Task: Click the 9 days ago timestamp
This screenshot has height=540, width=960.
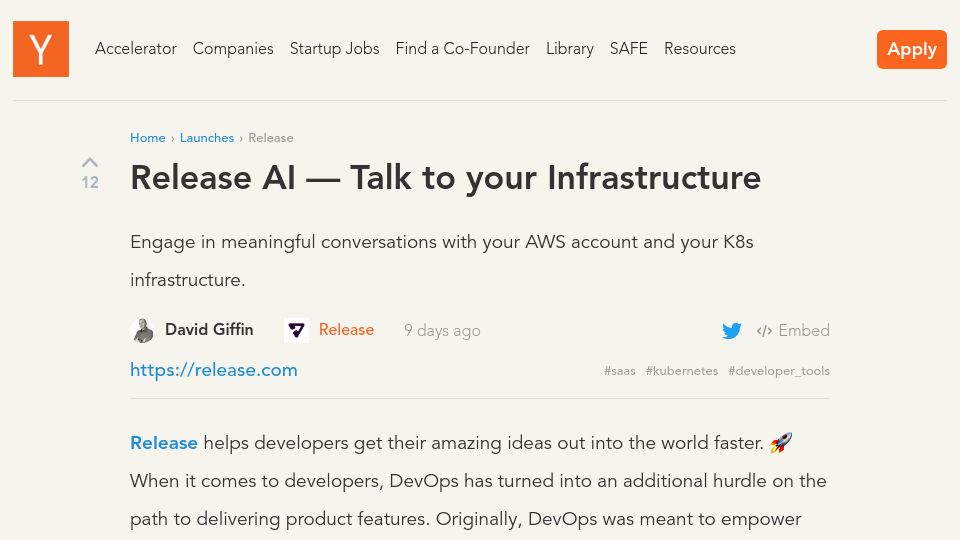Action: pos(442,331)
